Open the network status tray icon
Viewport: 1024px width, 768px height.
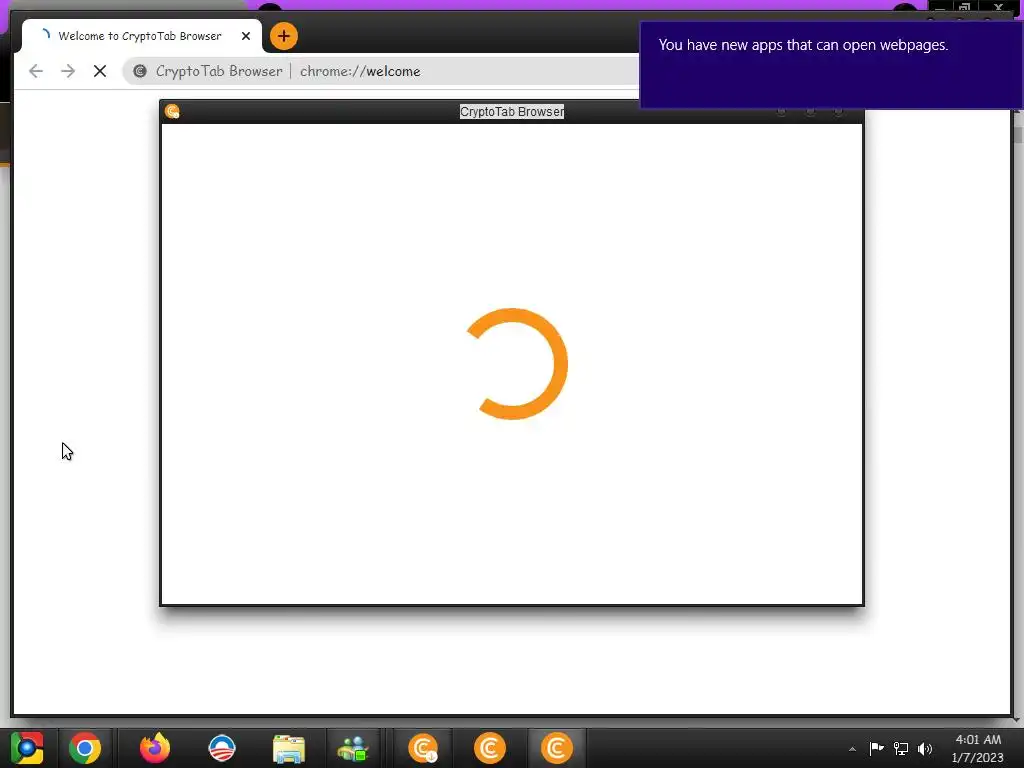point(901,748)
